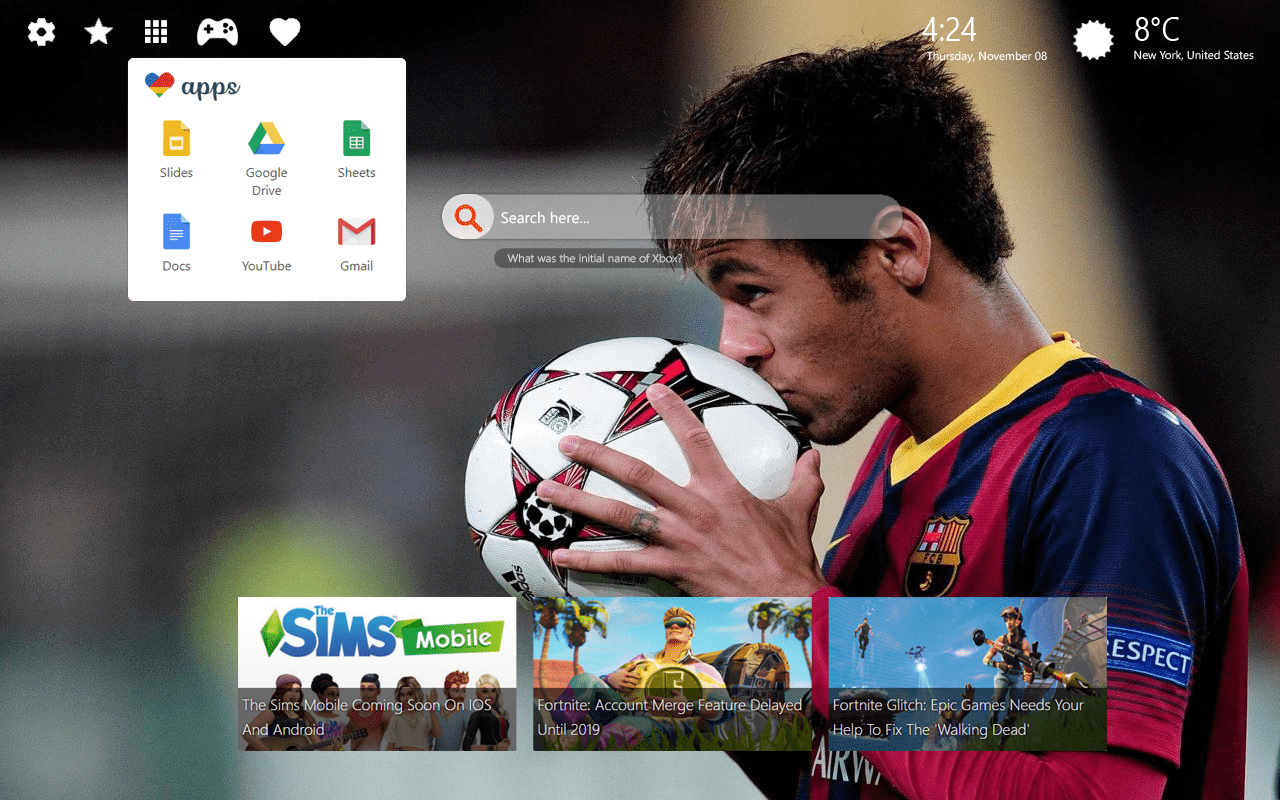Screen dimensions: 1280x800
Task: Click the date 'Thursday, November 08'
Action: point(987,56)
